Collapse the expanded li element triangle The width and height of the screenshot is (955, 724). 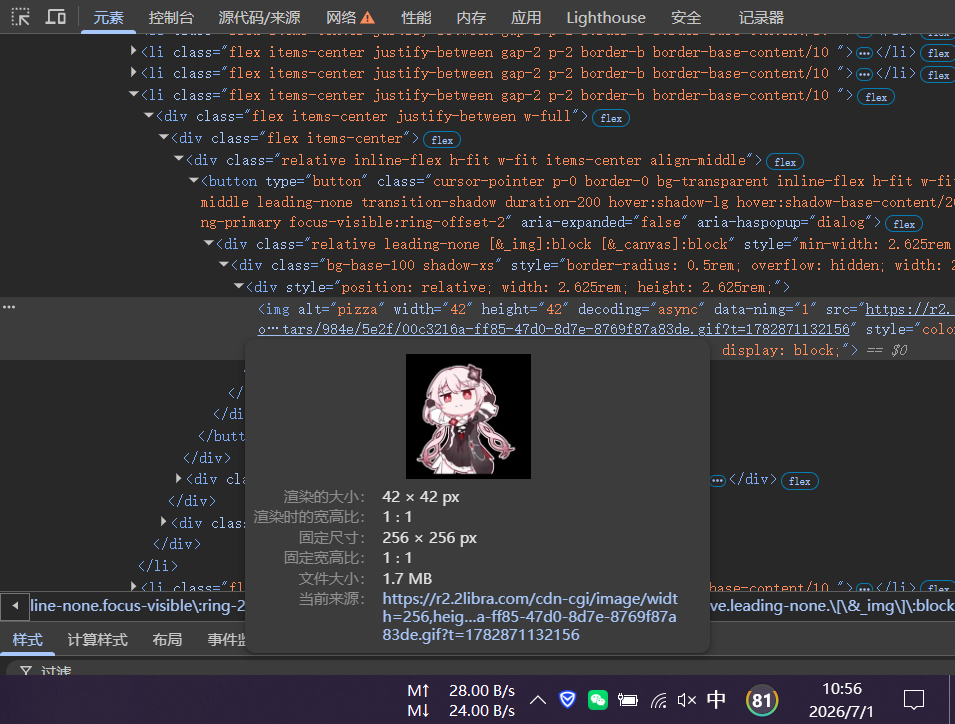click(134, 94)
